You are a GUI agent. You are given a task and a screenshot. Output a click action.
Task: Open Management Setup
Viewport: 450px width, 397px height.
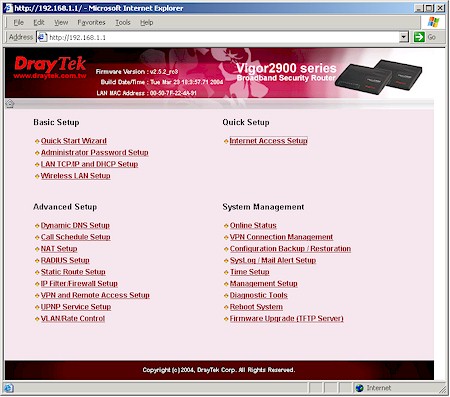click(264, 284)
